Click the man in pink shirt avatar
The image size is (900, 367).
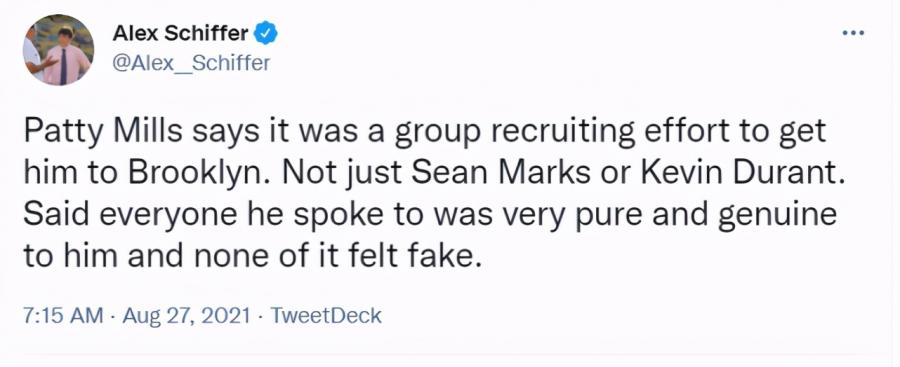[59, 50]
